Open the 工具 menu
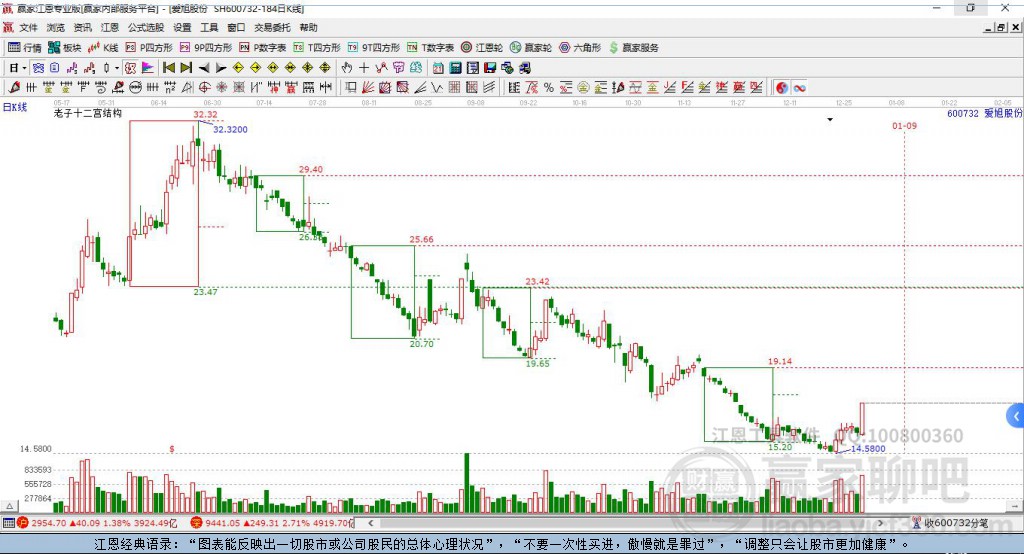This screenshot has height=554, width=1024. point(209,27)
